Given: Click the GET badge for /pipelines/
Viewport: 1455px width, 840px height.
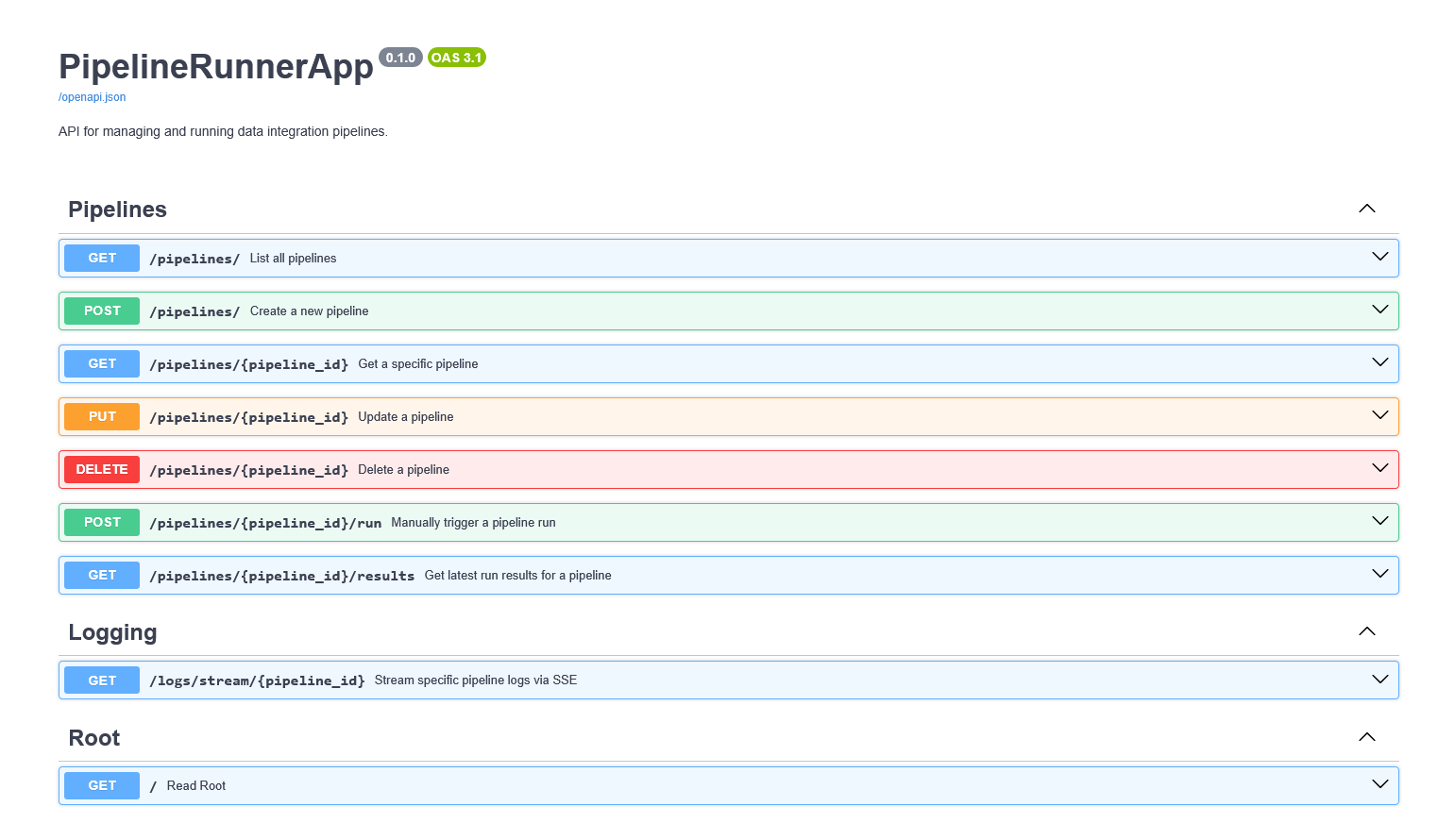Looking at the screenshot, I should pyautogui.click(x=102, y=258).
